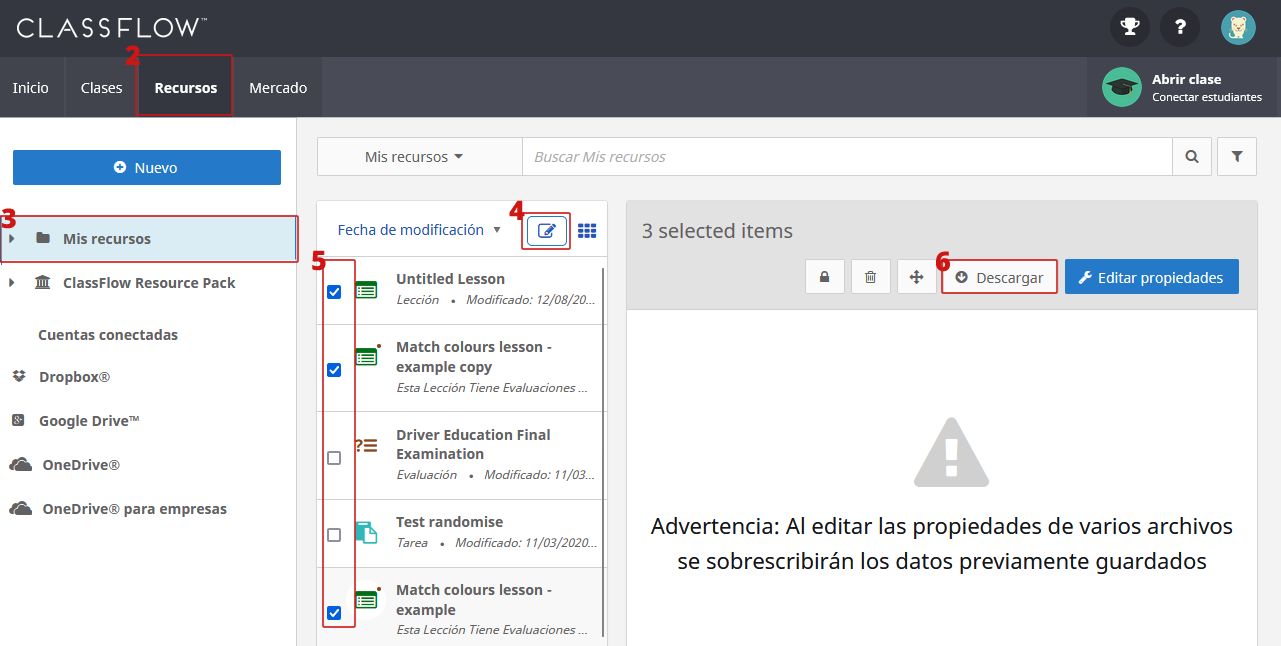Open the bulk edit pencil icon
Image resolution: width=1281 pixels, height=646 pixels.
546,229
